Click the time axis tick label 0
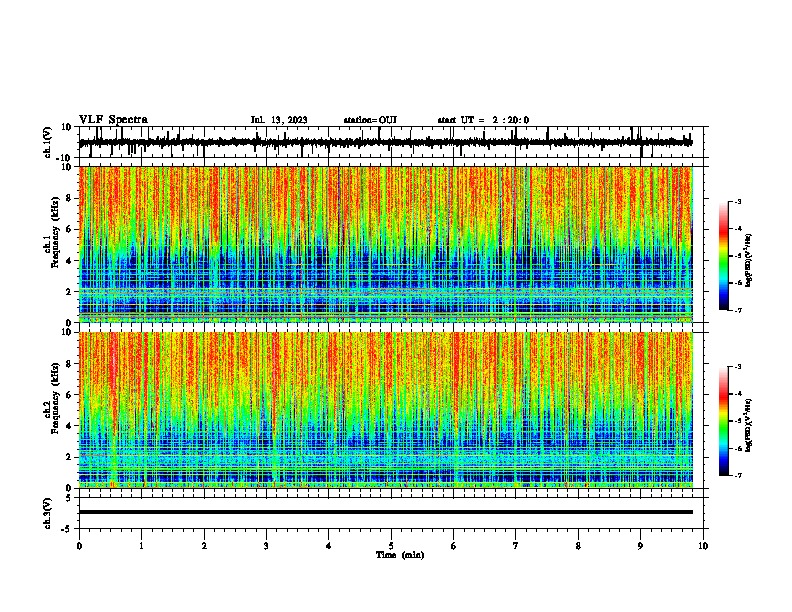 (79, 546)
